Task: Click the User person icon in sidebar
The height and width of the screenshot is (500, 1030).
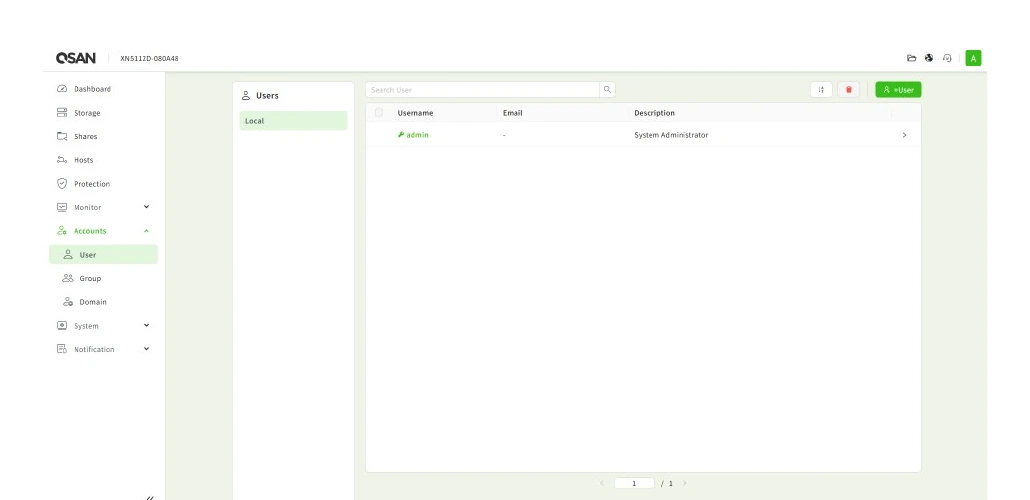Action: [x=68, y=254]
